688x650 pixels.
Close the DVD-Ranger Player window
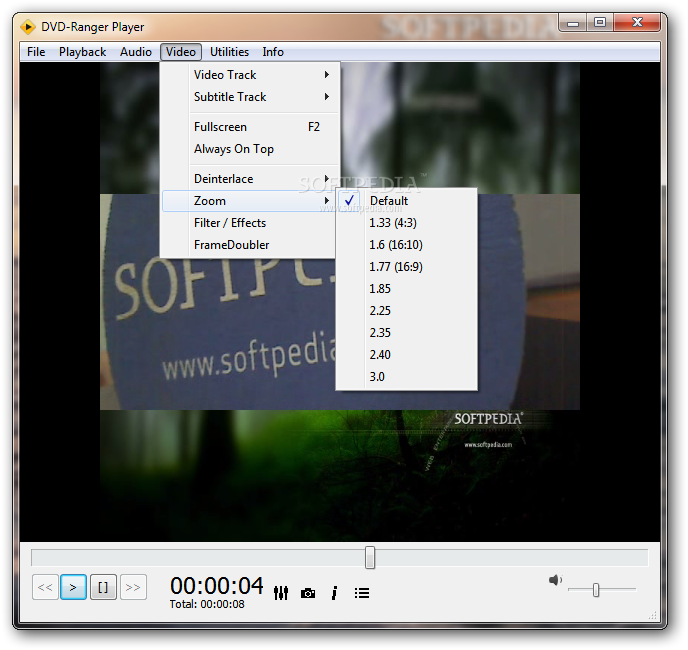(x=637, y=23)
